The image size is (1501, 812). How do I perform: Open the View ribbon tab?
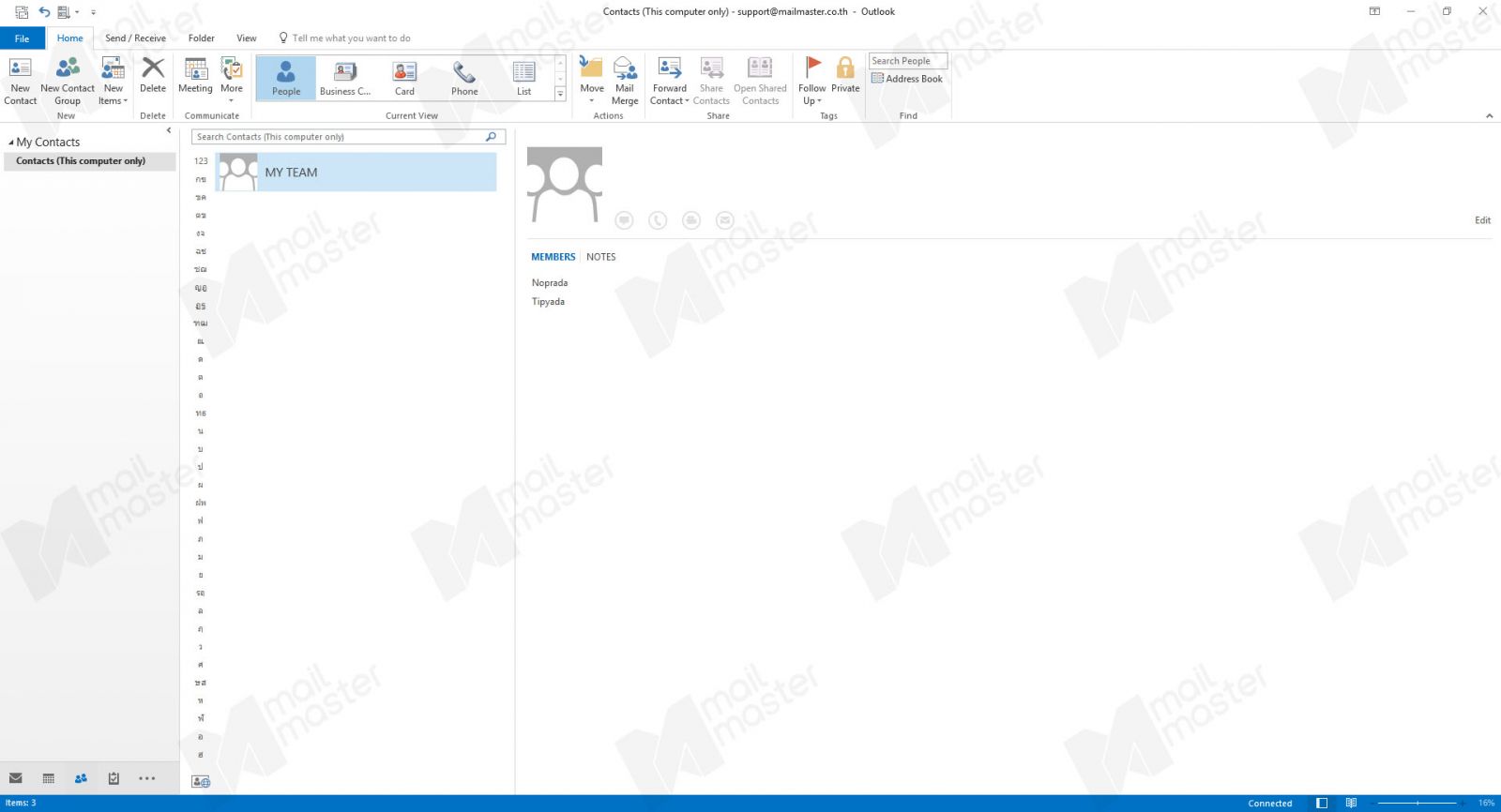[x=247, y=38]
